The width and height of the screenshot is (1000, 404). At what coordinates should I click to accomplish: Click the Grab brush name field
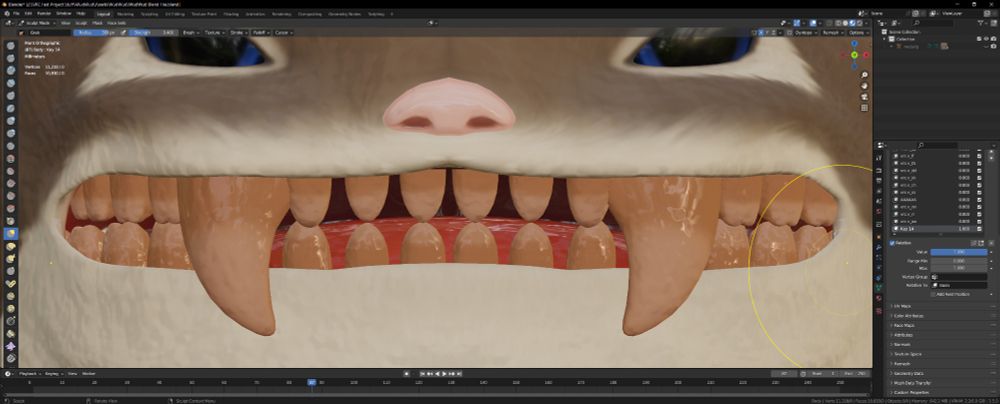point(48,32)
